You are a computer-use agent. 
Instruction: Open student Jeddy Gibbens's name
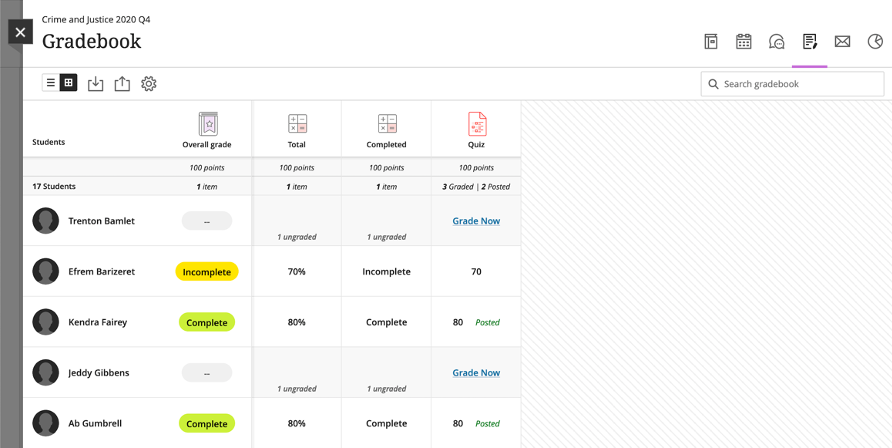point(98,372)
